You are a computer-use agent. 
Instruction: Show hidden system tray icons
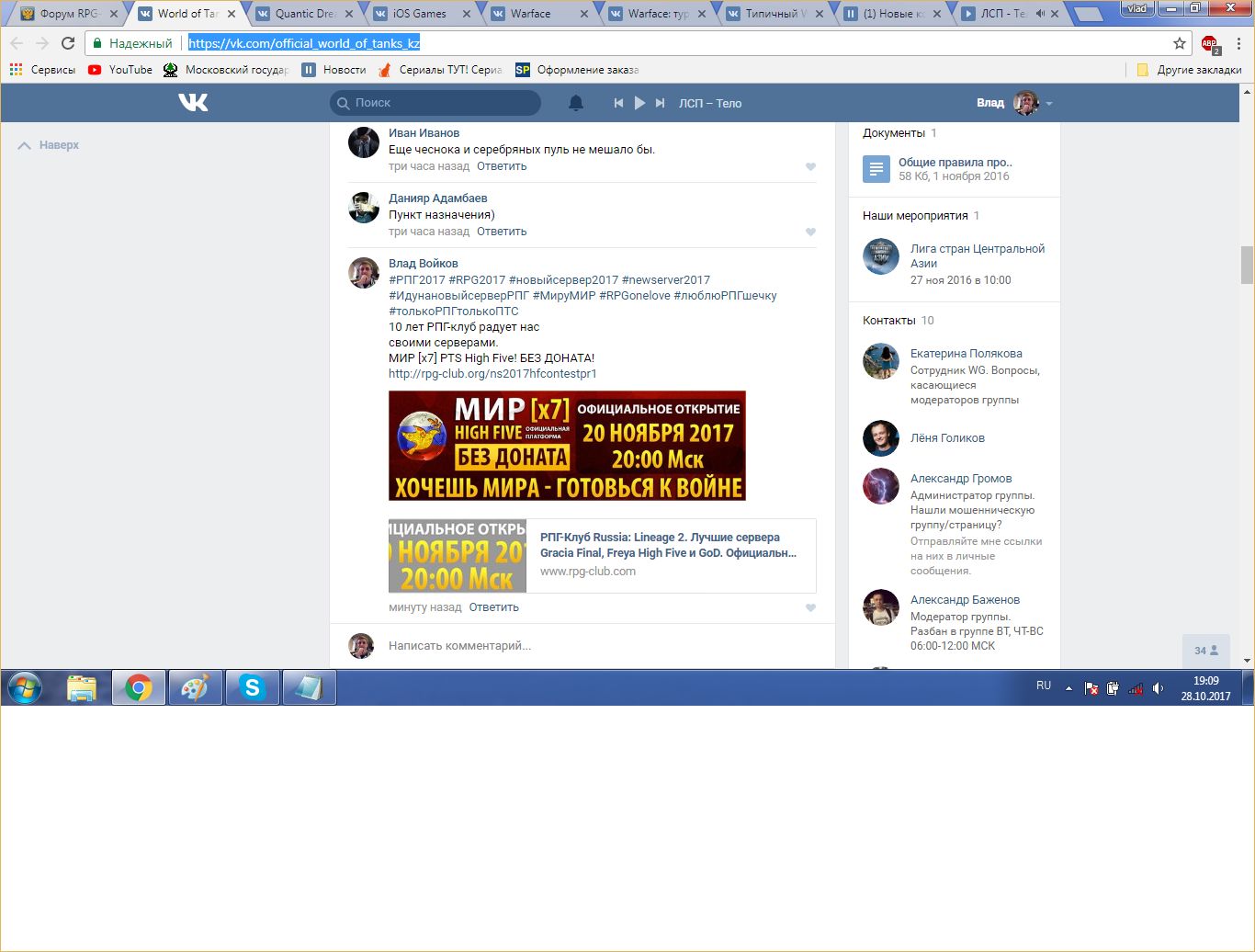click(x=1068, y=688)
